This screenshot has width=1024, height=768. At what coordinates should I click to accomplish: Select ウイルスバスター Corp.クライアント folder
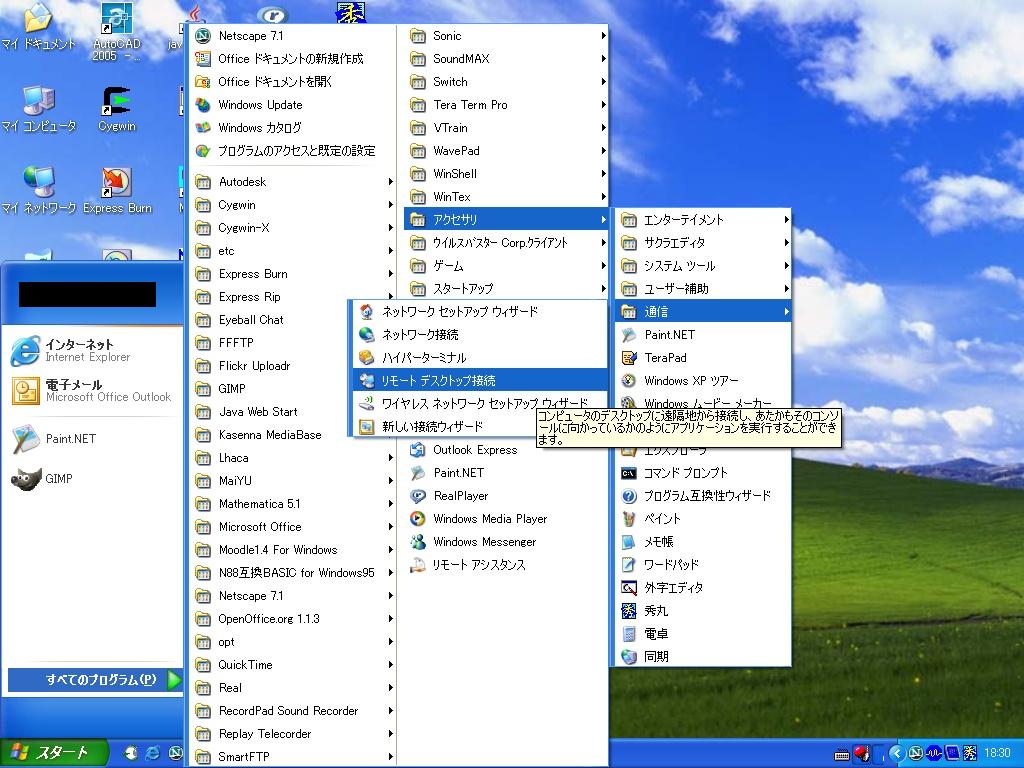506,243
